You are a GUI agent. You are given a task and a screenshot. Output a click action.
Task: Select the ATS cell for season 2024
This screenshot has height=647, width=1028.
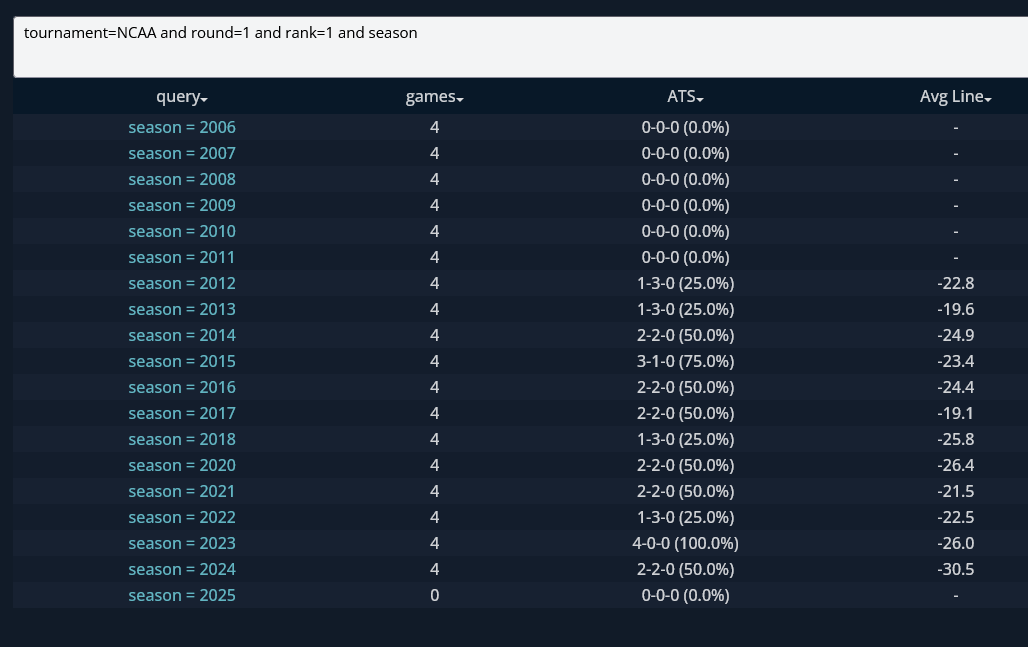click(685, 570)
